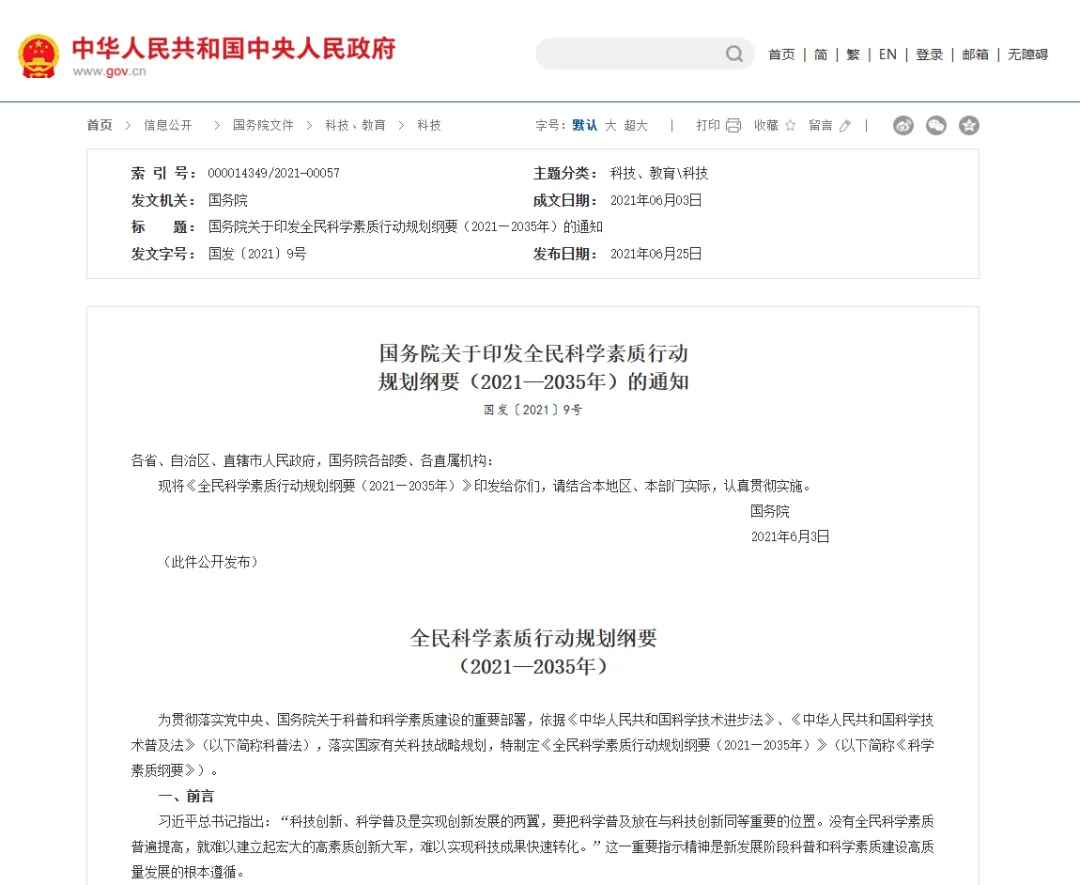Click the 登录 login link
This screenshot has width=1080, height=885.
tap(929, 54)
